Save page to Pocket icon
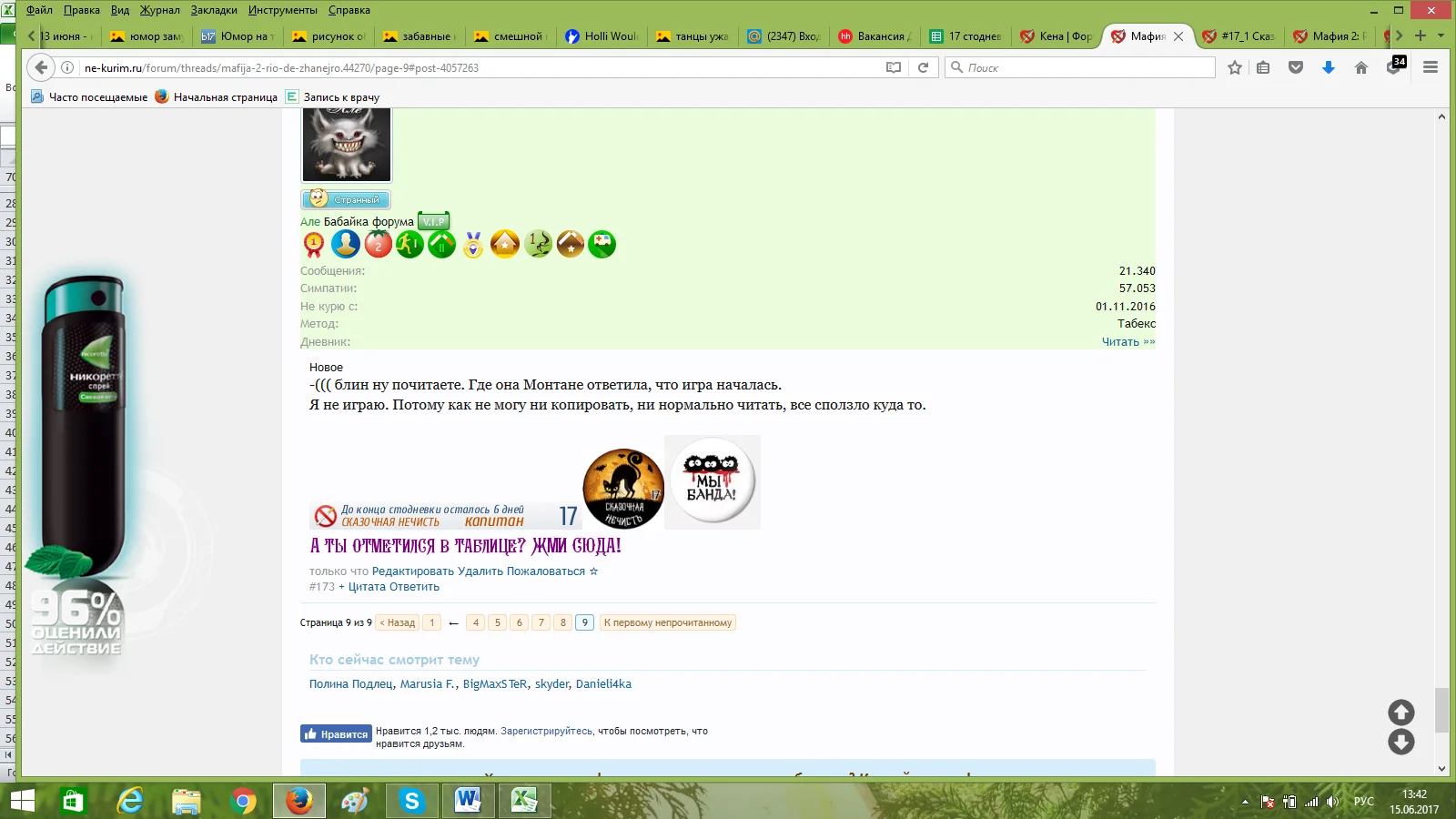Viewport: 1456px width, 819px height. click(1296, 67)
